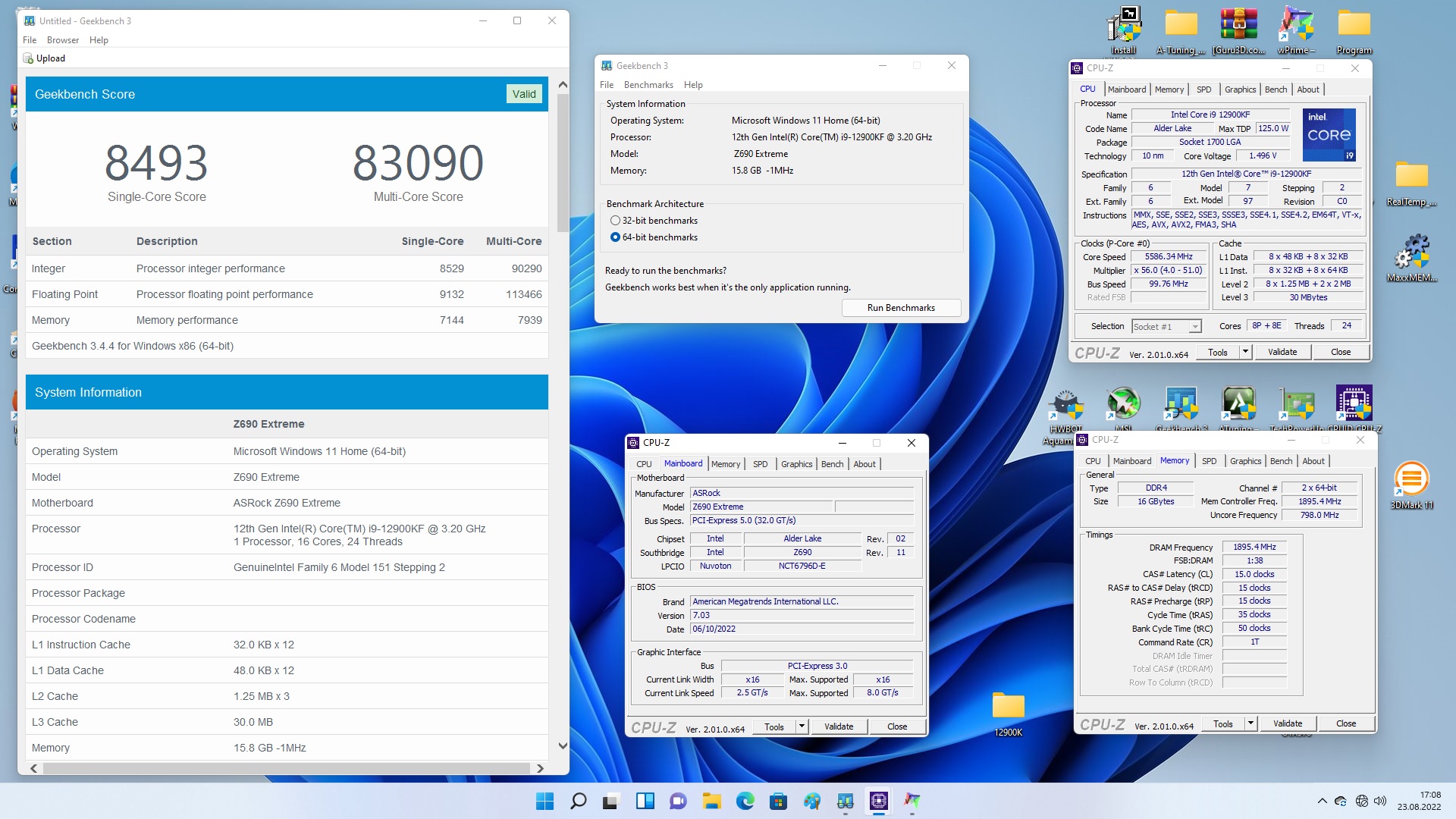Click the scroll-down arrow in Geekbench results

click(563, 746)
